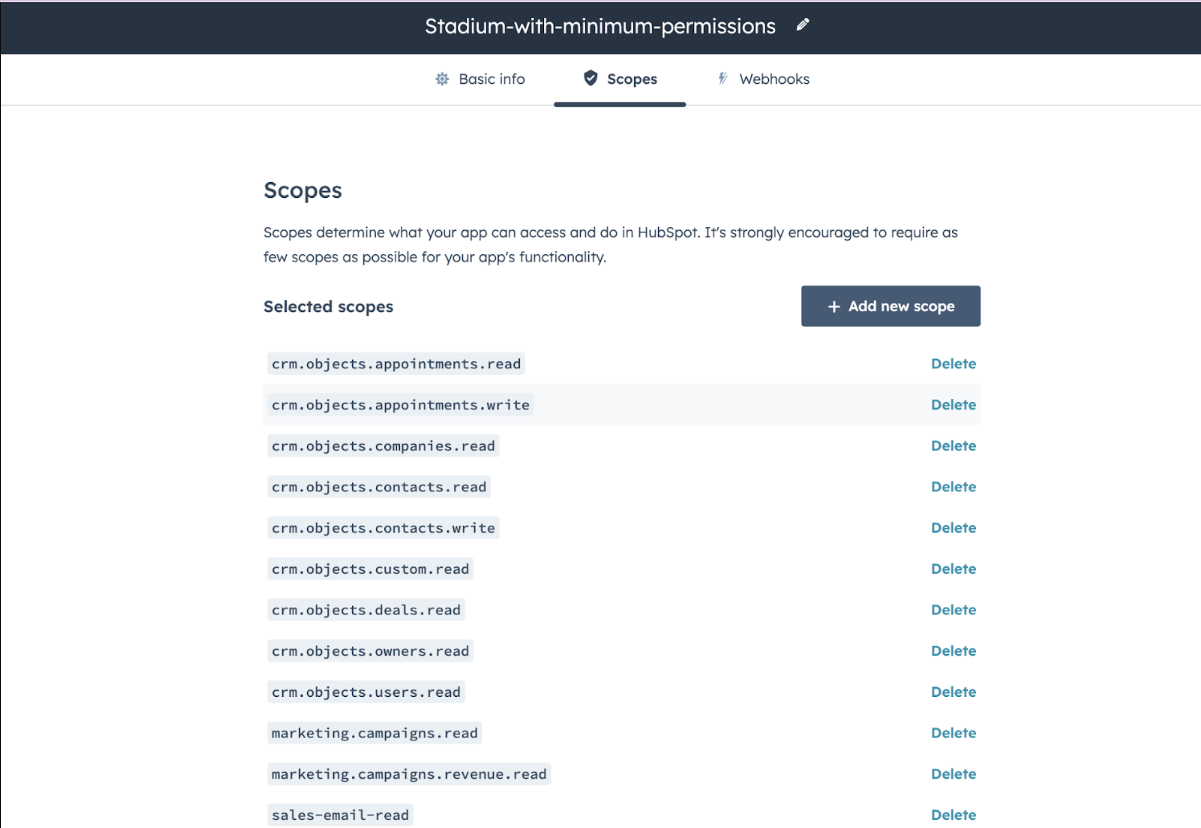Delete crm.objects.contacts.write scope
This screenshot has width=1201, height=828.
953,528
